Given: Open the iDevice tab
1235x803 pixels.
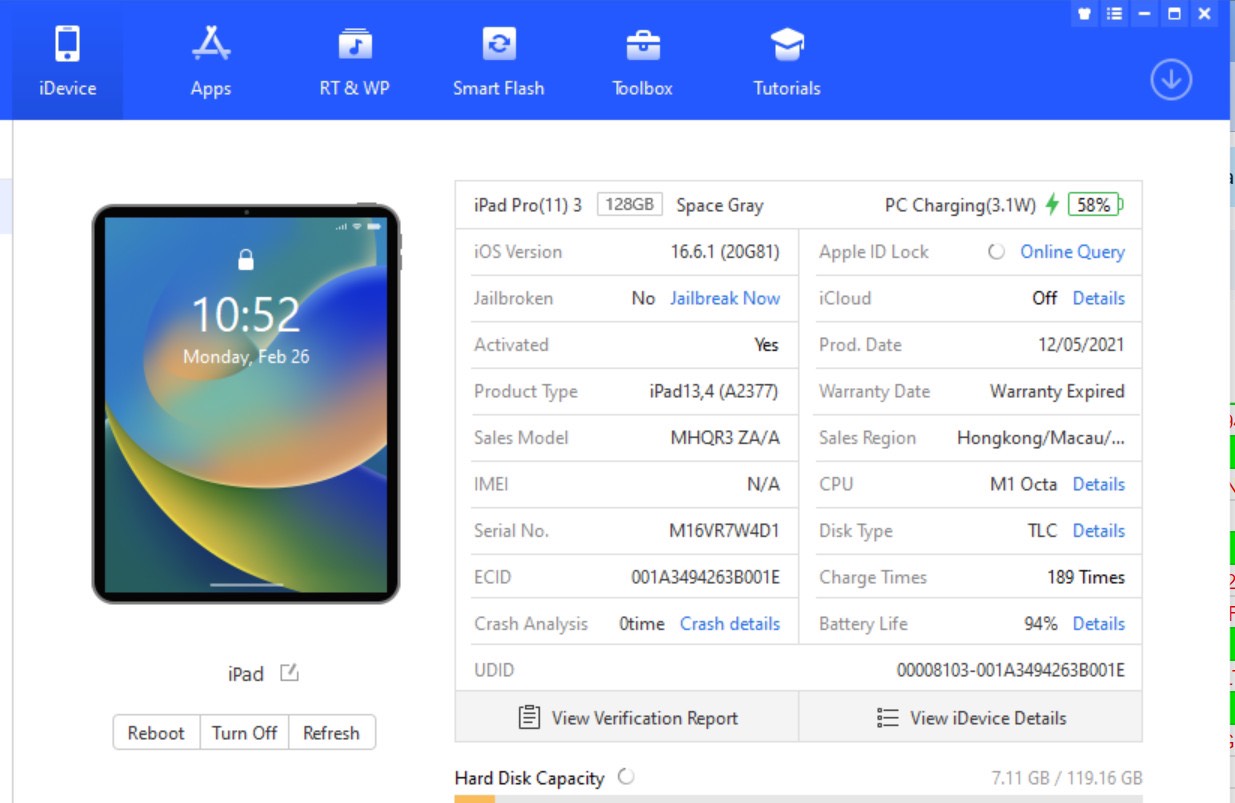Looking at the screenshot, I should click(68, 62).
